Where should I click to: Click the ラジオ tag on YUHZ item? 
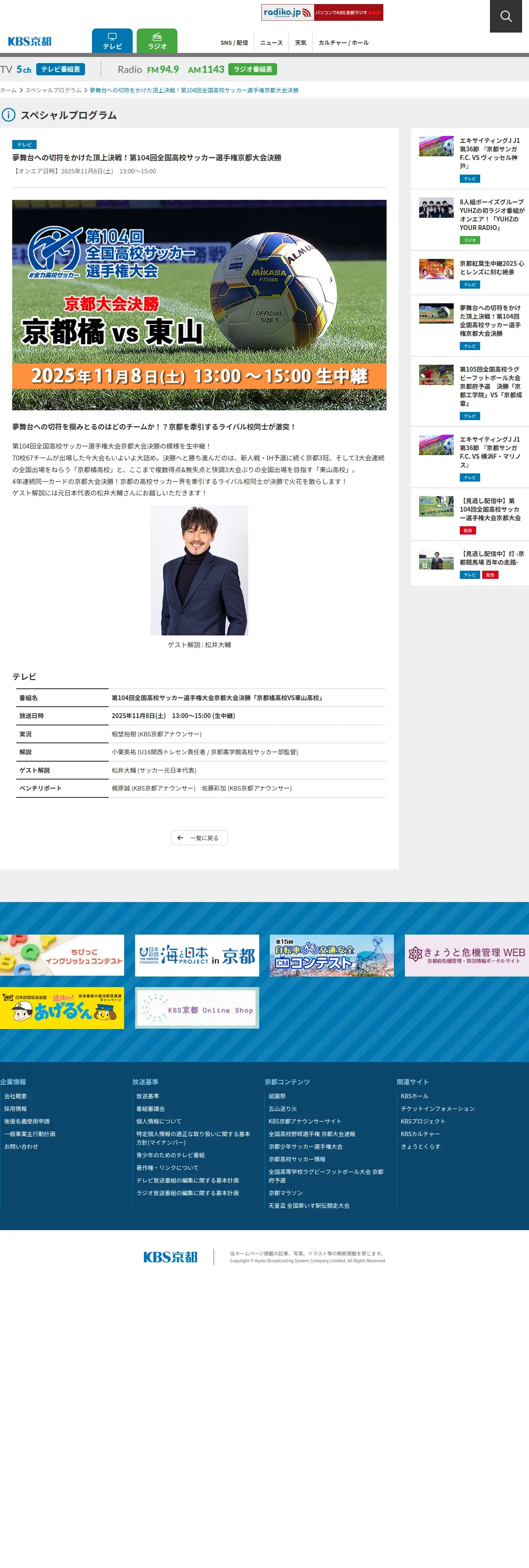(469, 240)
